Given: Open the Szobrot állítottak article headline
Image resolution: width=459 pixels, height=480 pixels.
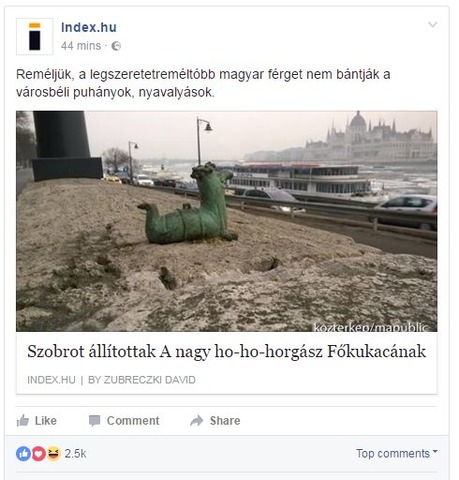Looking at the screenshot, I should pyautogui.click(x=227, y=351).
